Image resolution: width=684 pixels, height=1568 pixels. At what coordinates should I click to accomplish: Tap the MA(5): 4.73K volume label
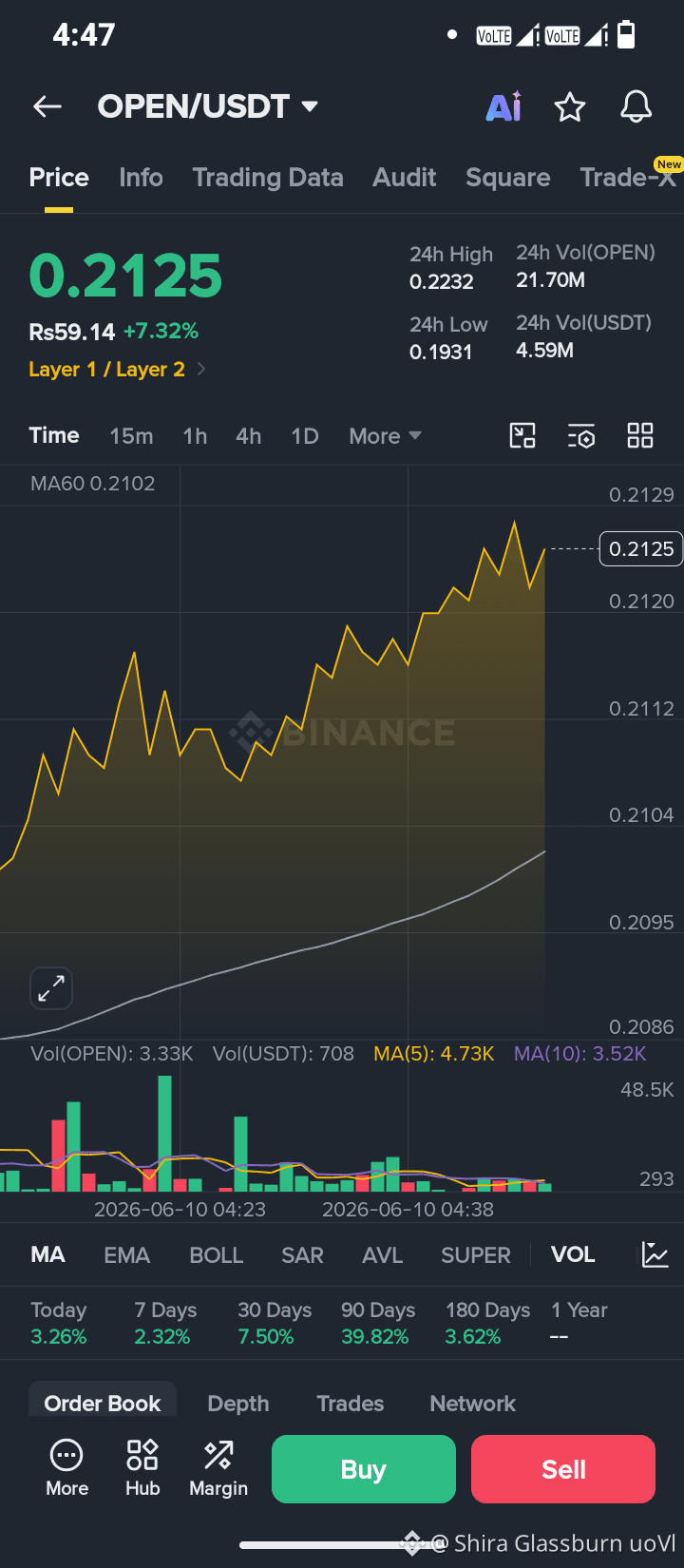[x=434, y=1053]
